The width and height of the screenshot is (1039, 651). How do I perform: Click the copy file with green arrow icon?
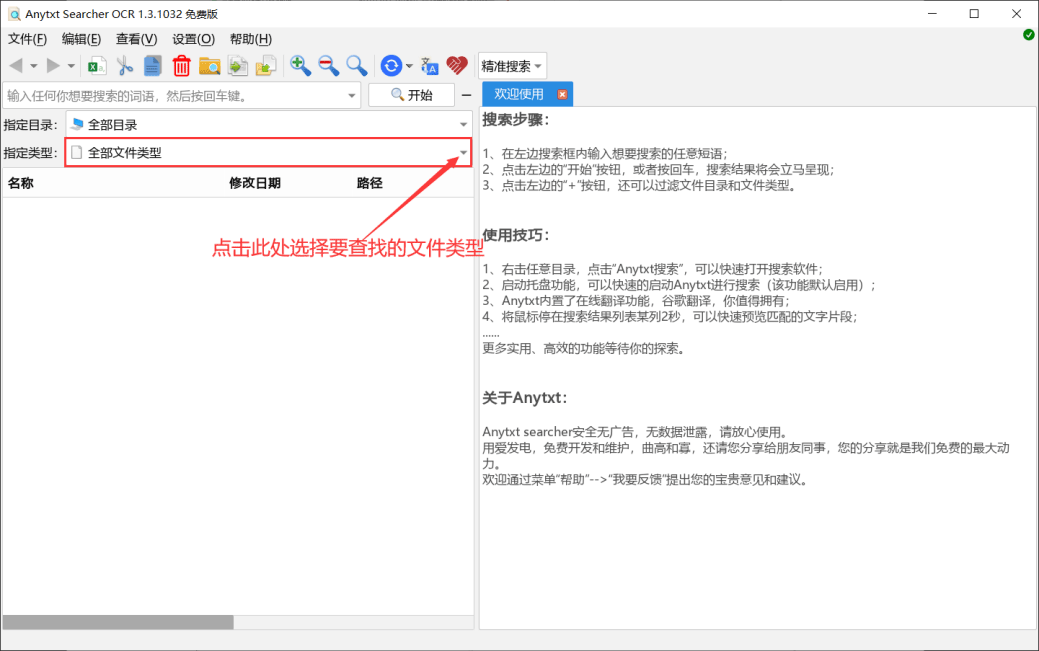(x=238, y=66)
